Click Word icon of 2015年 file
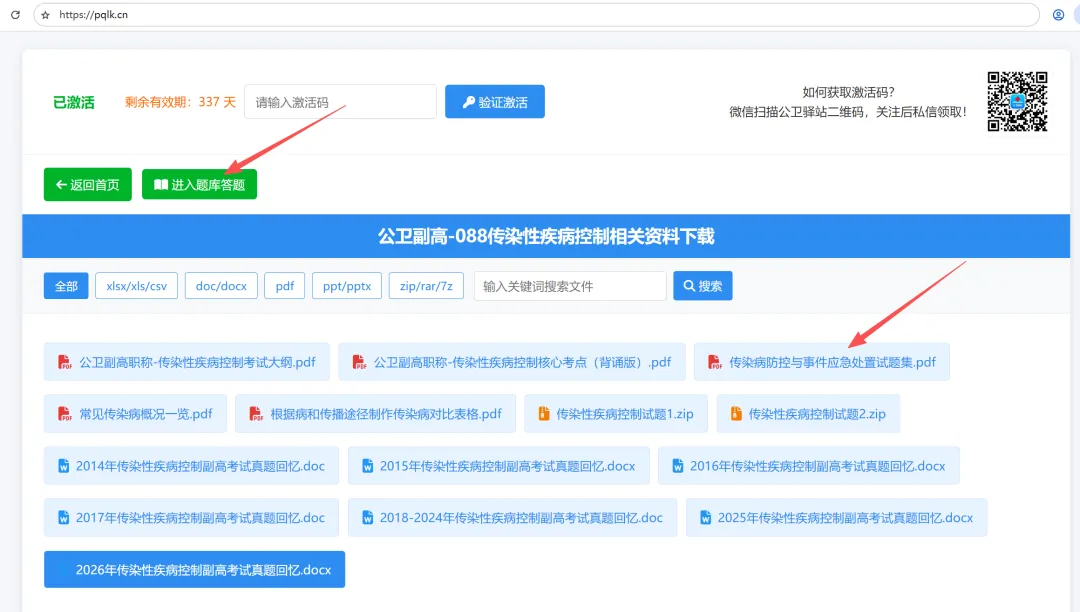 pyautogui.click(x=368, y=466)
